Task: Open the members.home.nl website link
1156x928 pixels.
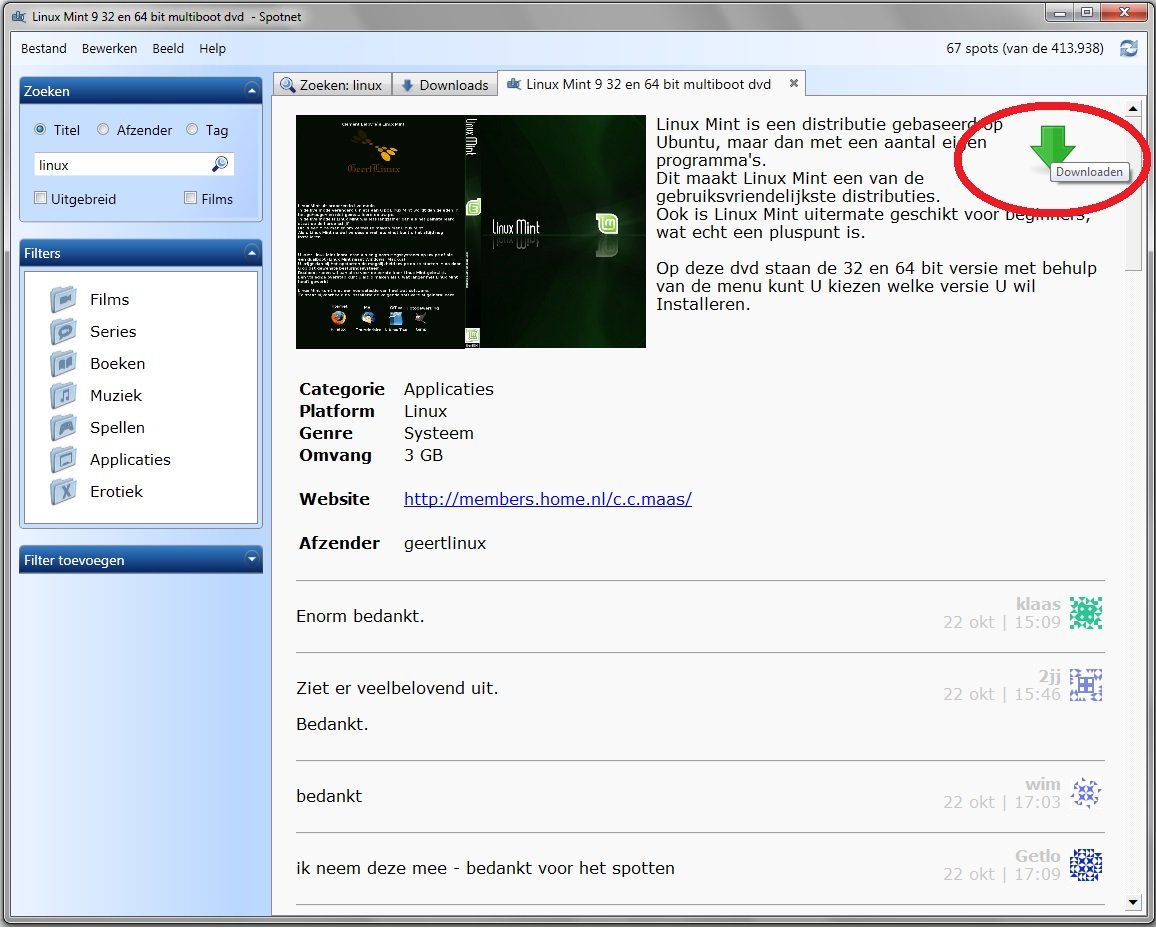Action: [547, 499]
